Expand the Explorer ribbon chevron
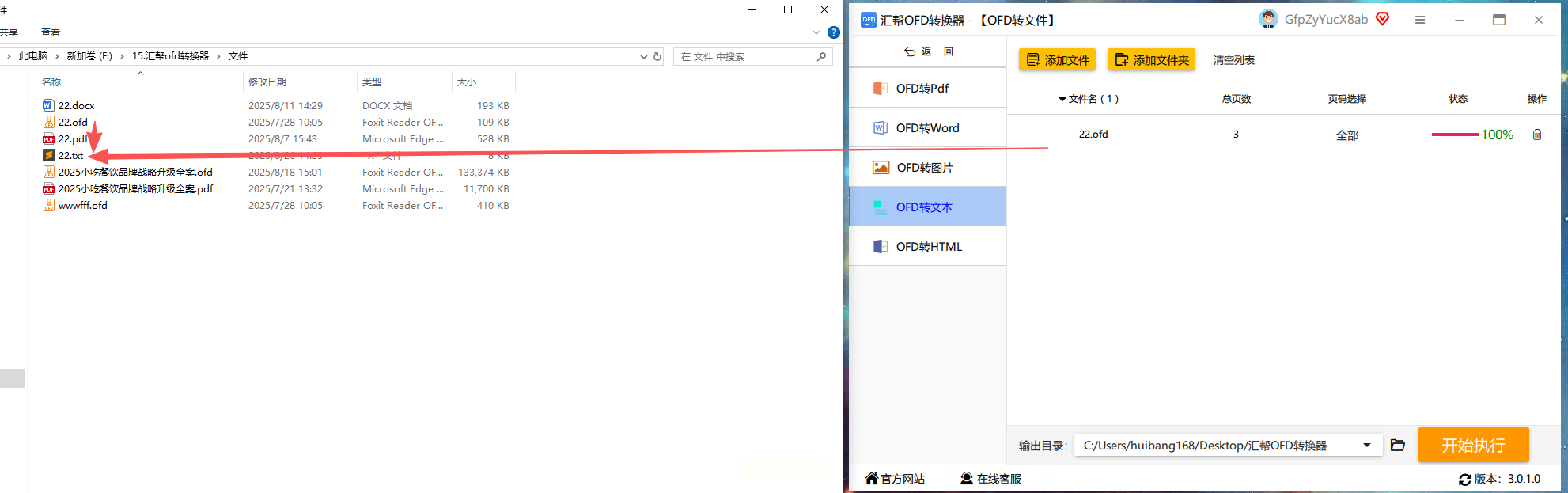Viewport: 1568px width, 493px height. [816, 32]
